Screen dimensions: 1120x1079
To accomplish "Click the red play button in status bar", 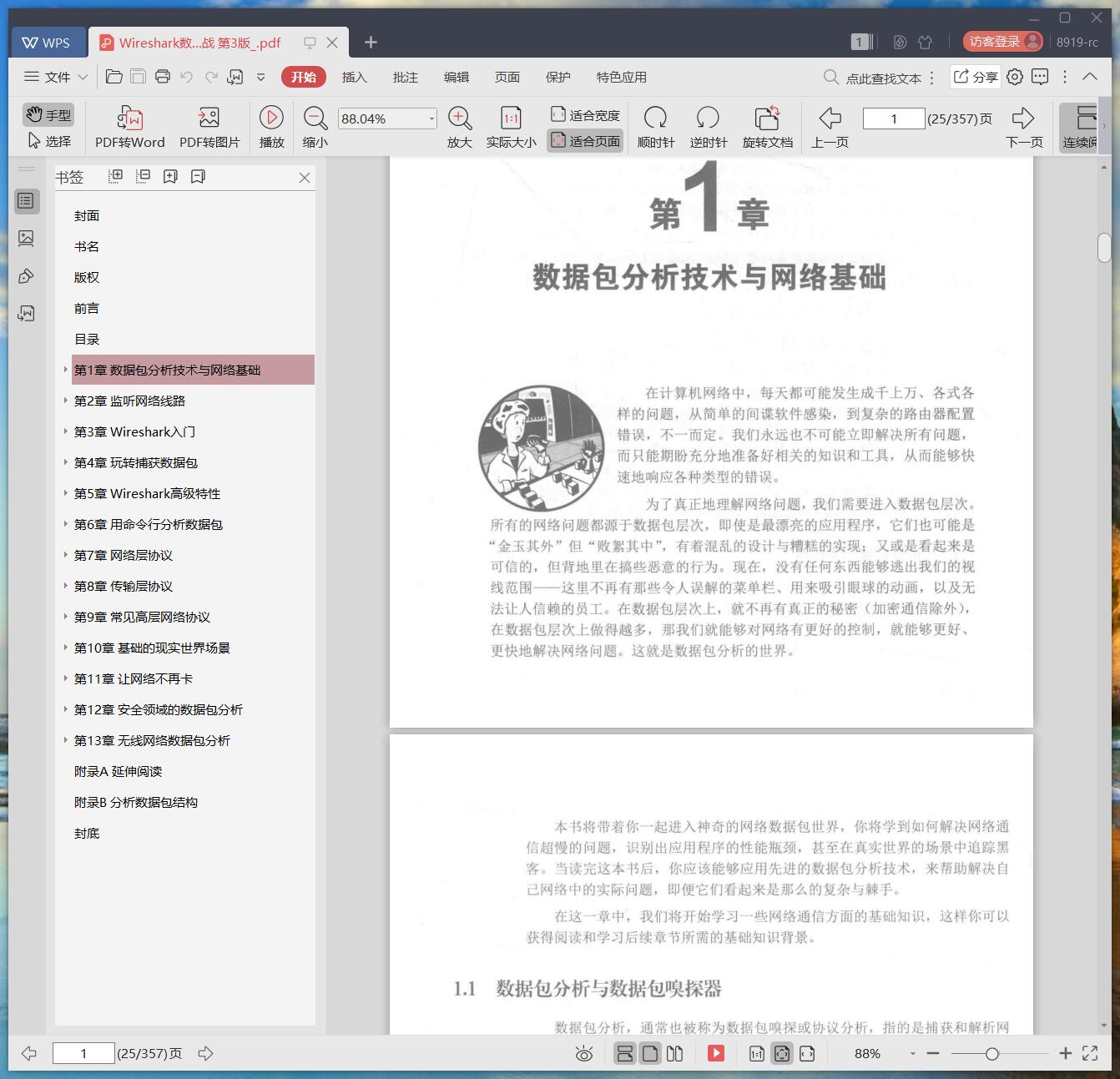I will 716,1053.
